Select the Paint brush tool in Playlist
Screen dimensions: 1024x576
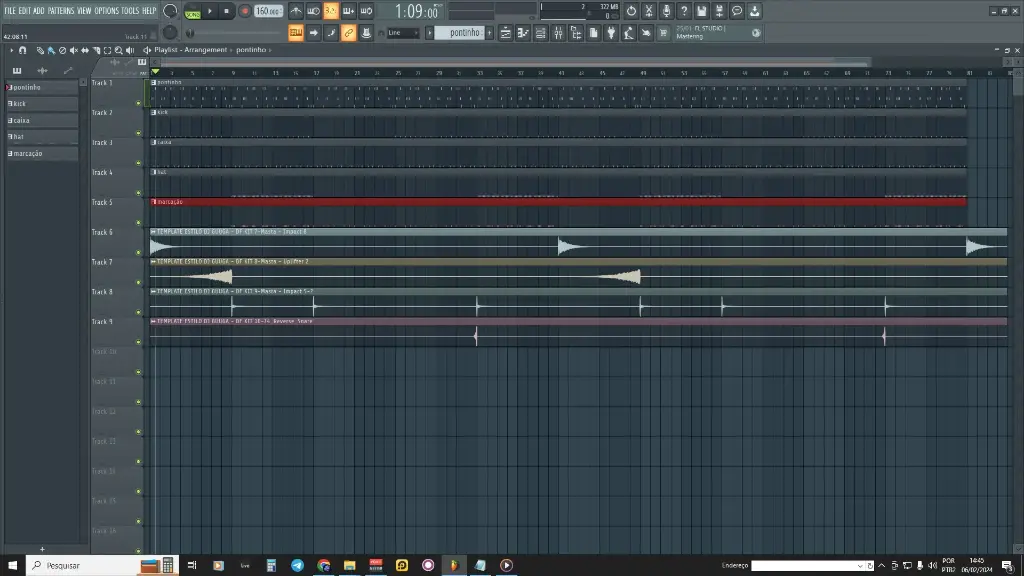(51, 50)
